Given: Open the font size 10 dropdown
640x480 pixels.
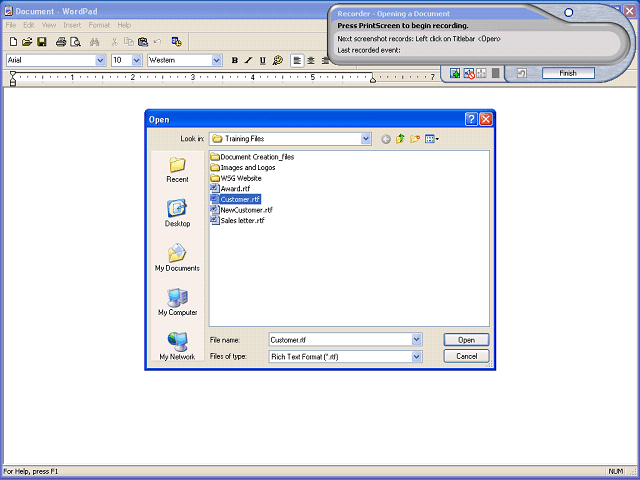Looking at the screenshot, I should (136, 60).
